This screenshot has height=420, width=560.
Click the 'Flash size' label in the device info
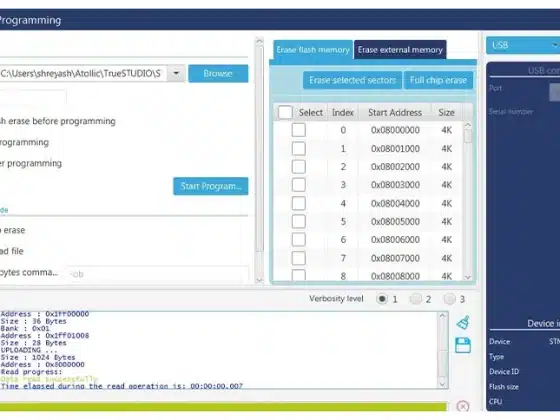[504, 387]
